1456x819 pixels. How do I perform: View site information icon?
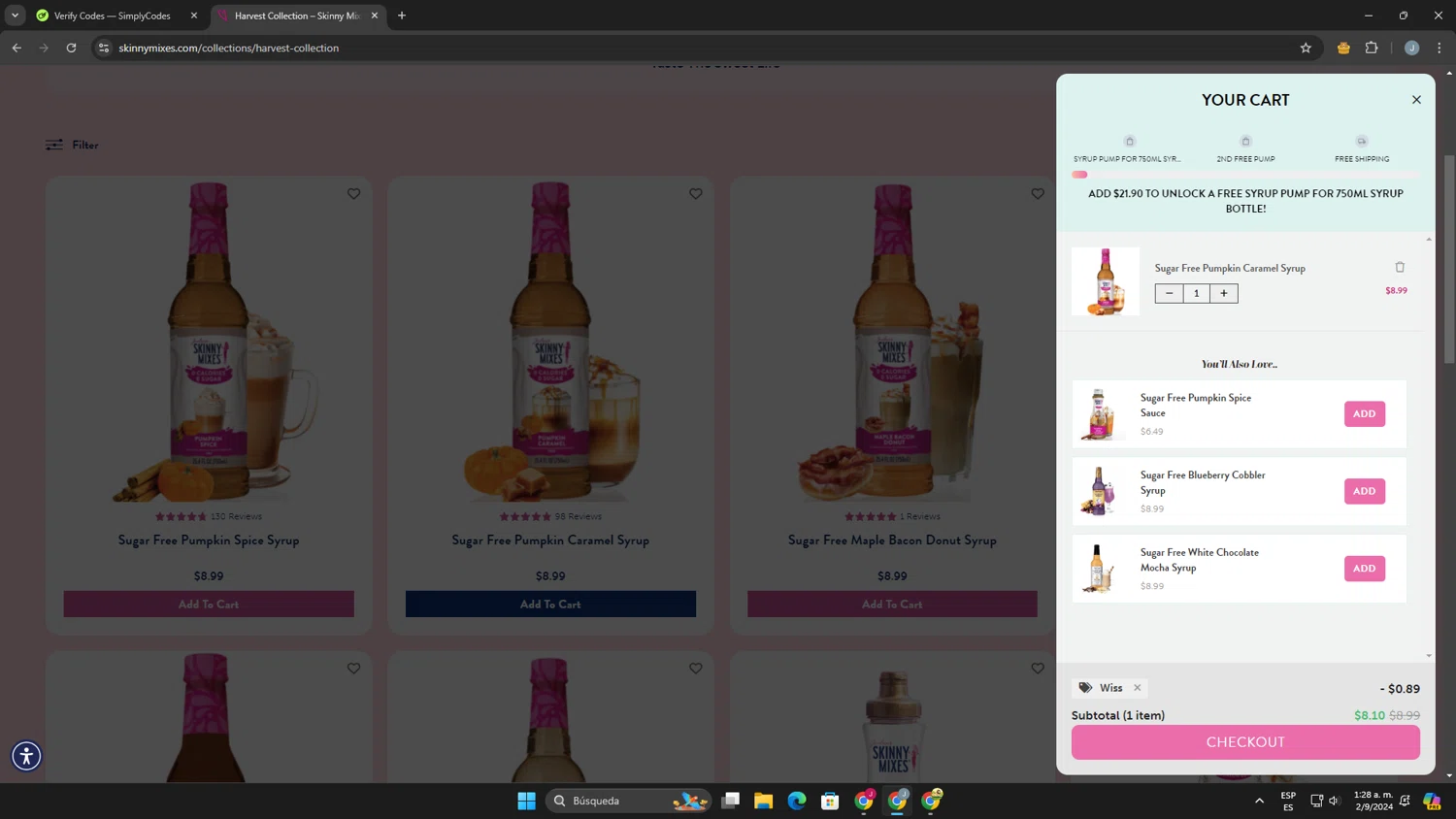pyautogui.click(x=104, y=48)
